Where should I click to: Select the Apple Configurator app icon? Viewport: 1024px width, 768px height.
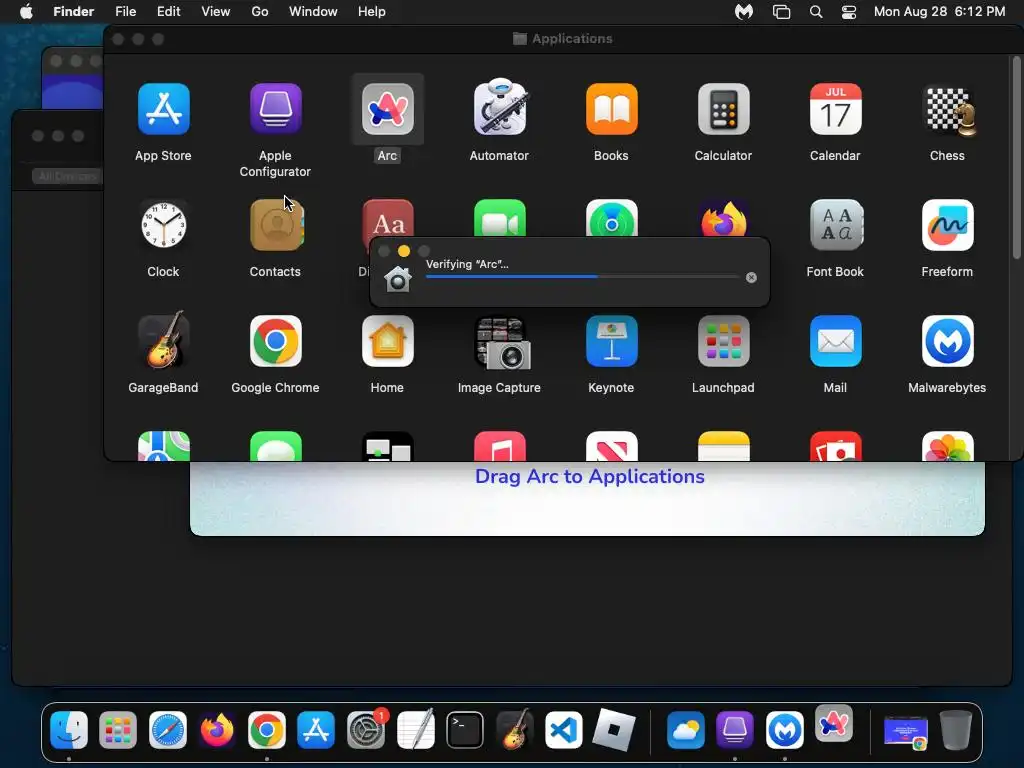click(x=275, y=109)
